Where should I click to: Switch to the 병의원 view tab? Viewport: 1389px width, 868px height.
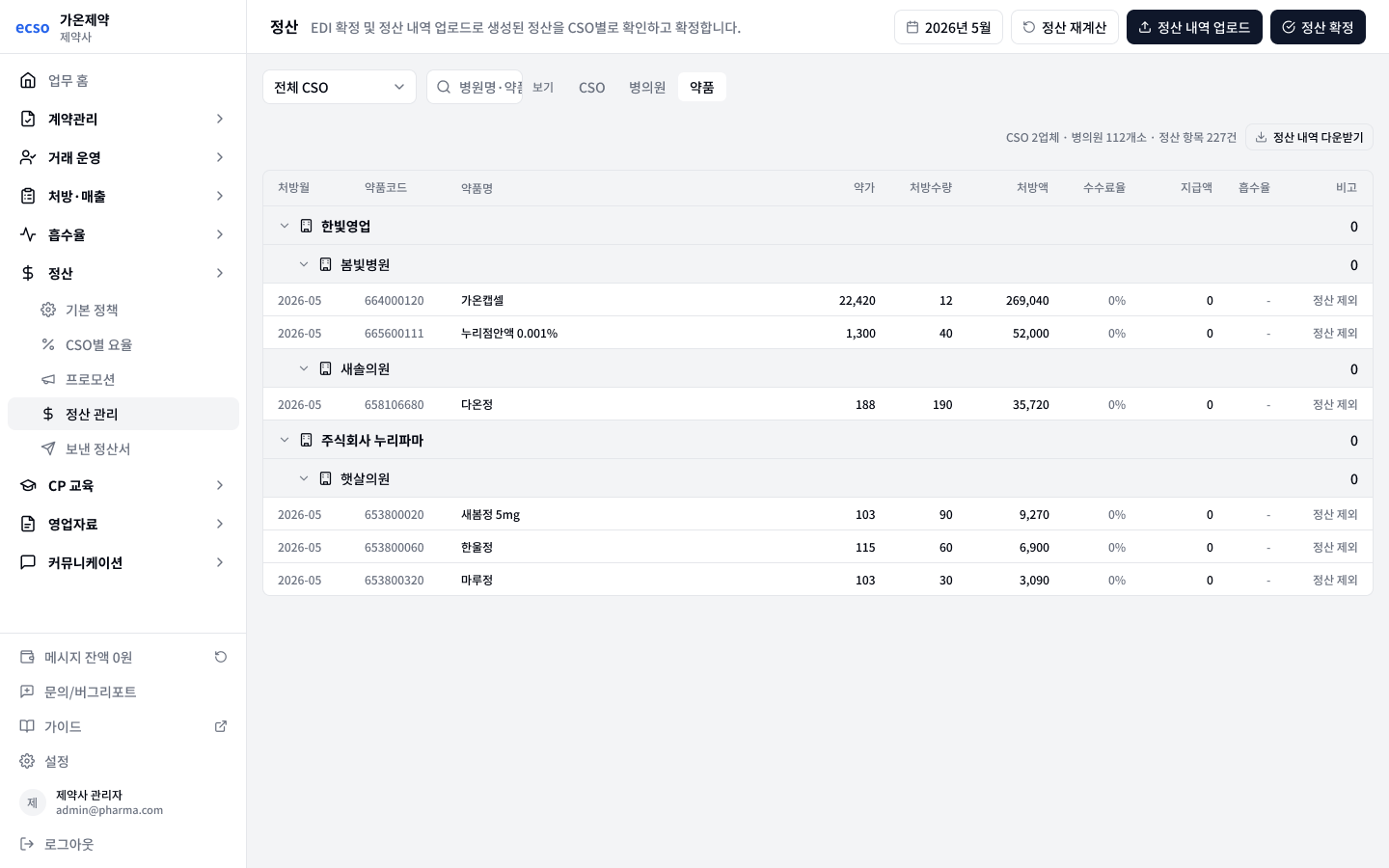(647, 87)
